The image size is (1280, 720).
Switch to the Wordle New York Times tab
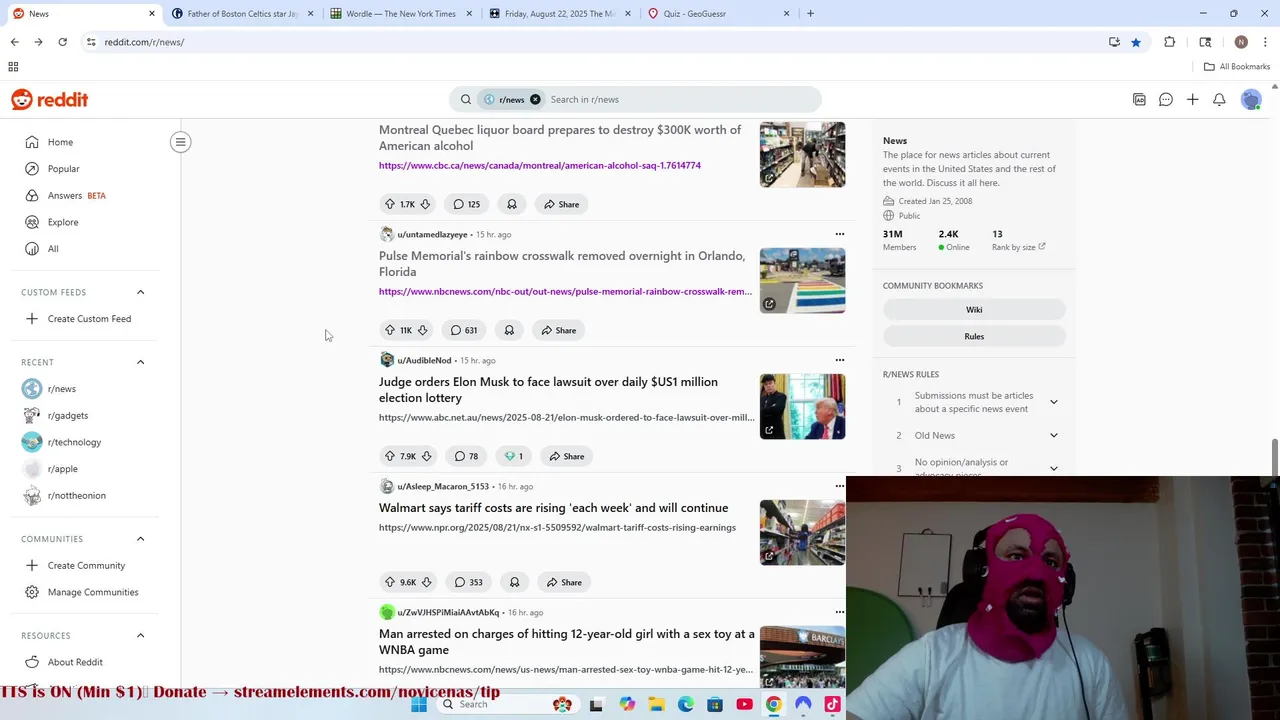401,14
